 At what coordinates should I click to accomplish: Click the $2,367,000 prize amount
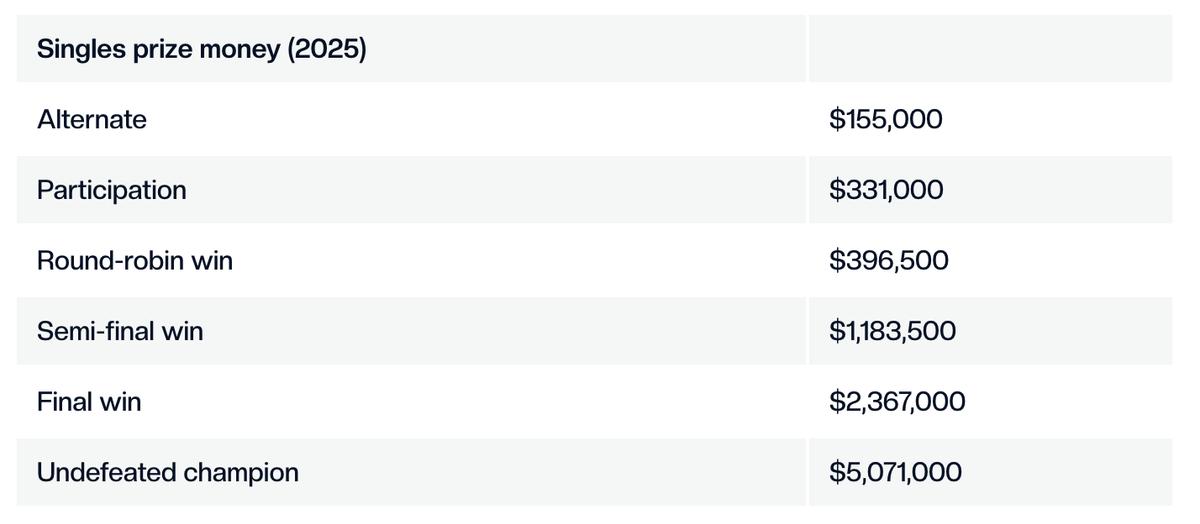coord(897,402)
